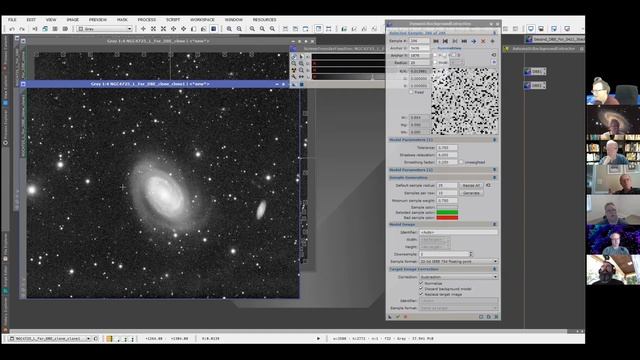Screen dimensions: 640x360
Task: Click the Default sample radius field
Action: point(447,185)
